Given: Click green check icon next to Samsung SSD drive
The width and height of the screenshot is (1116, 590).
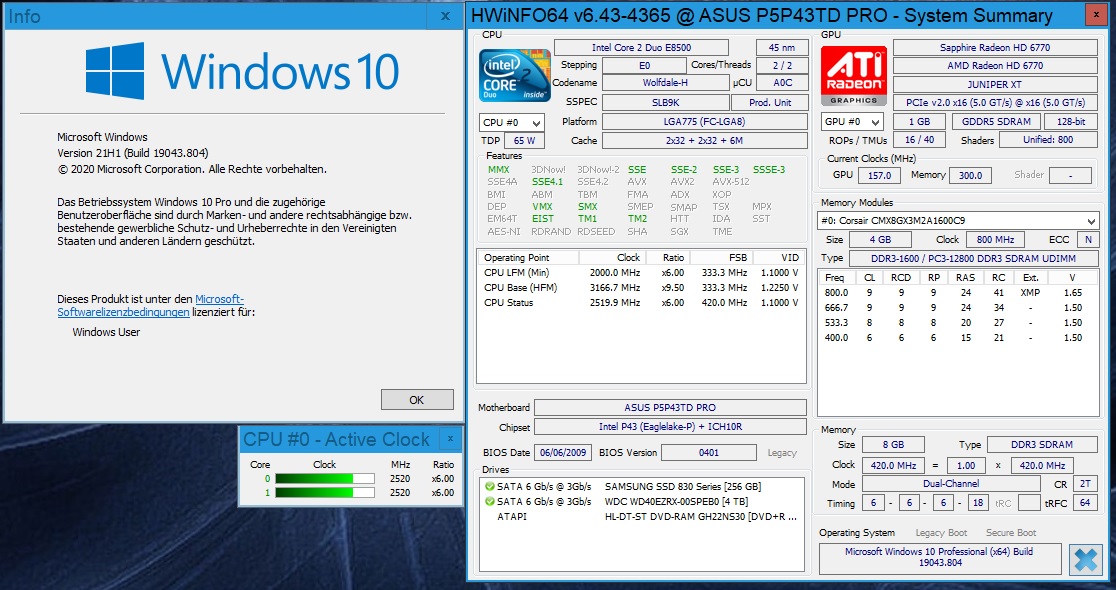Looking at the screenshot, I should pyautogui.click(x=489, y=487).
